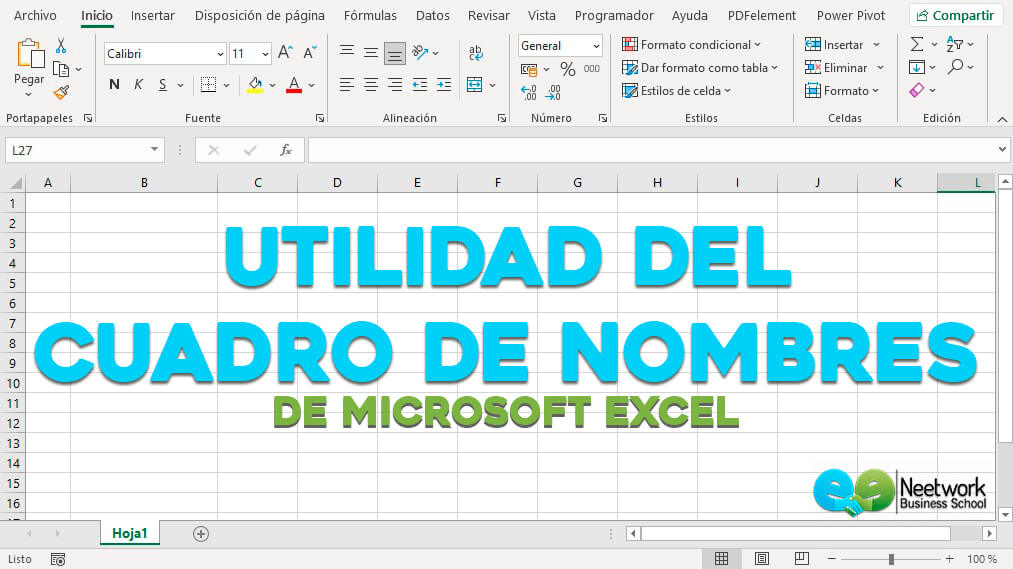This screenshot has width=1013, height=569.
Task: Click the increase font size icon
Action: (x=286, y=53)
